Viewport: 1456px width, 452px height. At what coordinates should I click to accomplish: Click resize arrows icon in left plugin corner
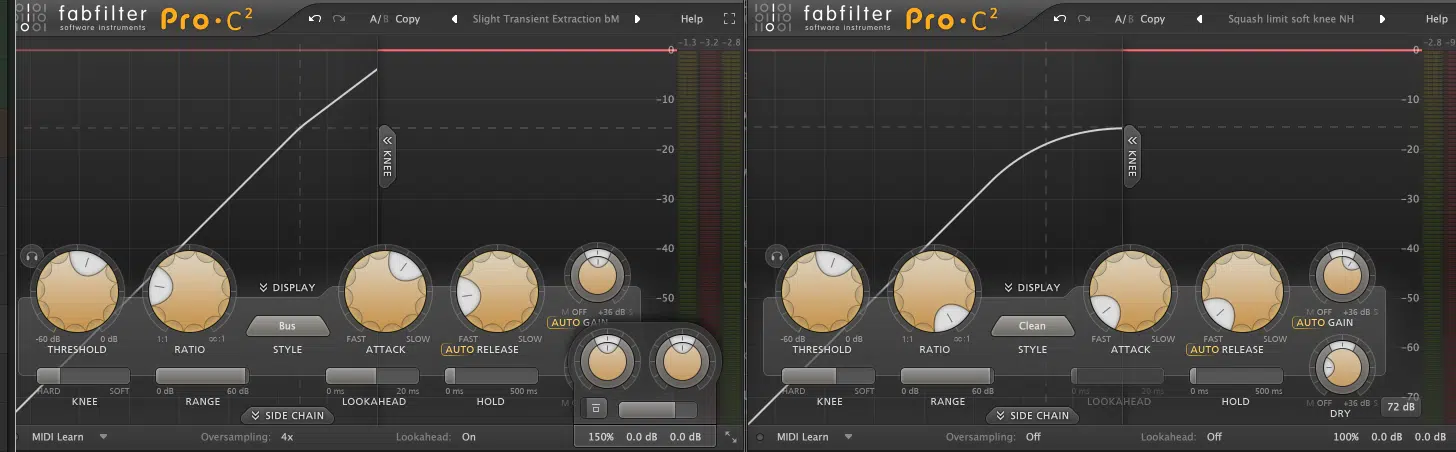(x=730, y=437)
